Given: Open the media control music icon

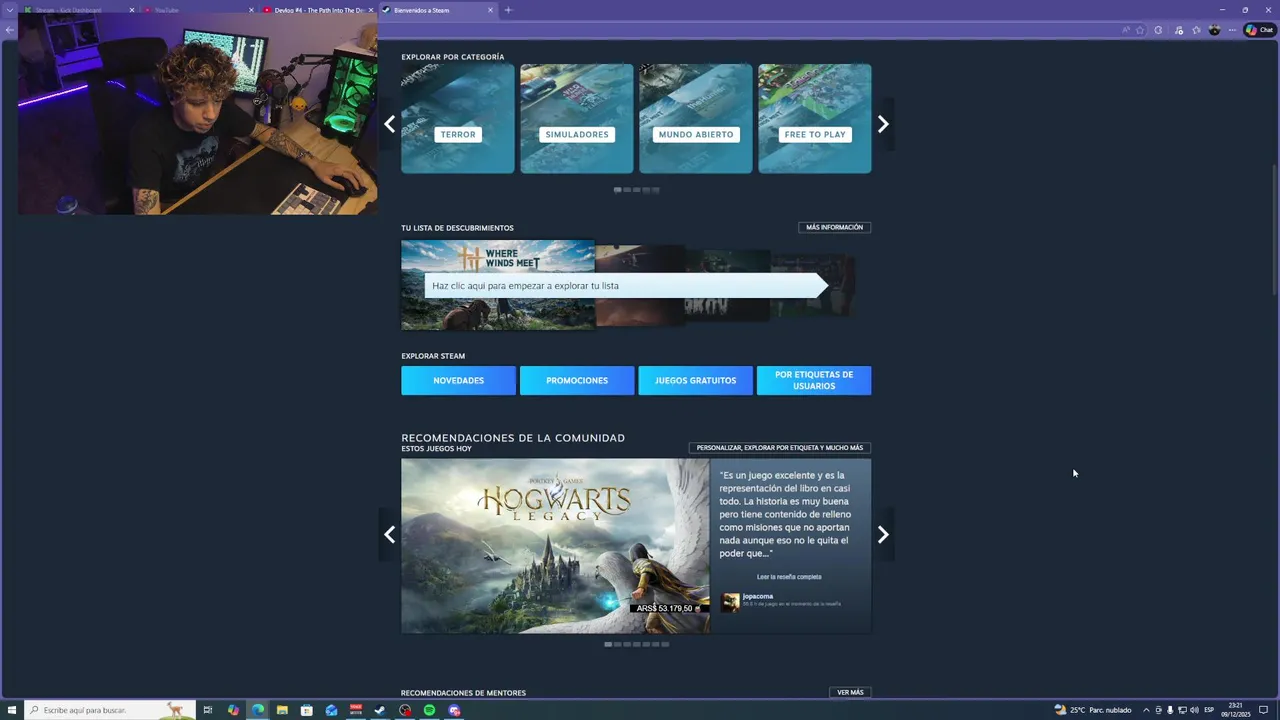Looking at the screenshot, I should (x=1179, y=30).
